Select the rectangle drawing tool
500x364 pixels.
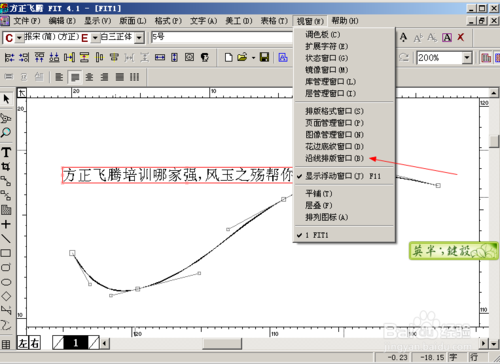click(x=6, y=253)
